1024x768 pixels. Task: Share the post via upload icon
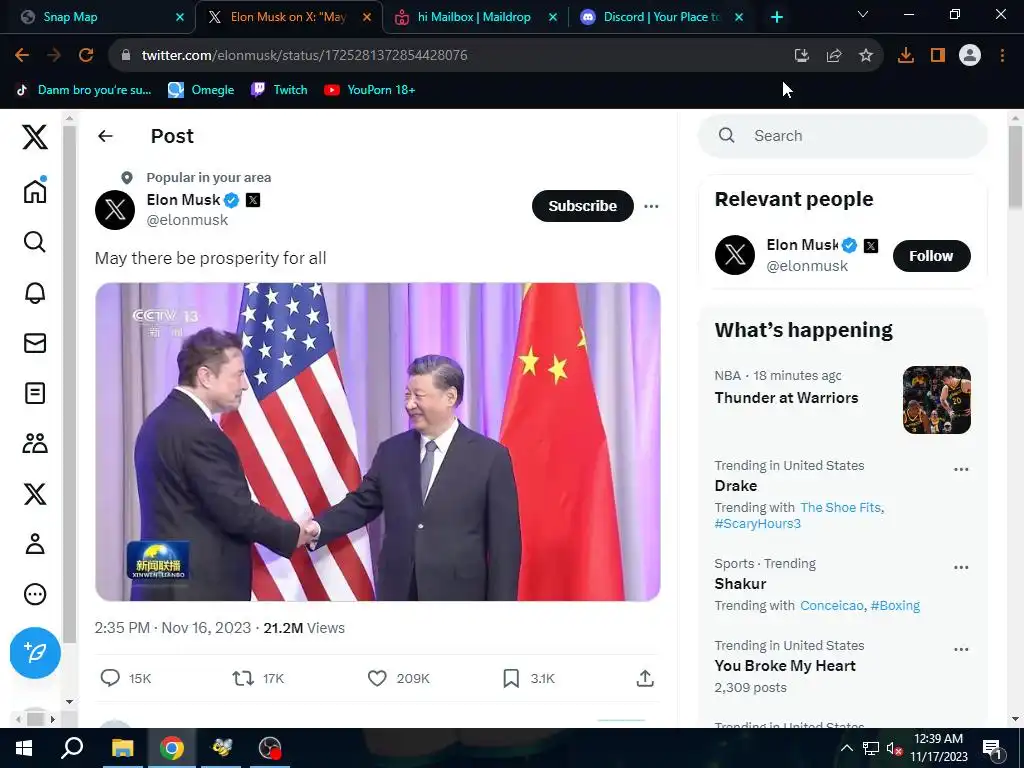645,678
